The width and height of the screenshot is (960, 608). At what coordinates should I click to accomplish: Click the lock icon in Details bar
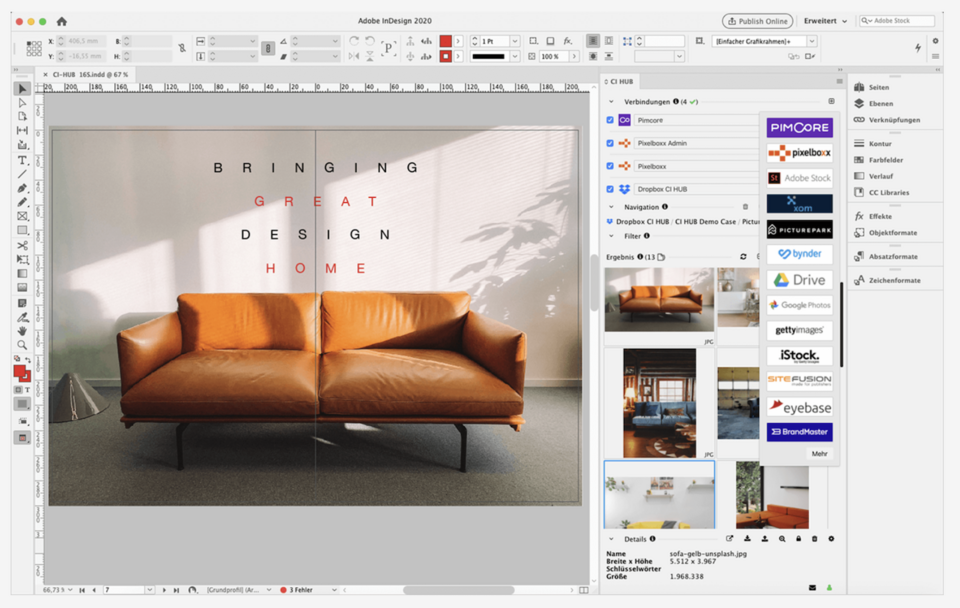[x=798, y=539]
